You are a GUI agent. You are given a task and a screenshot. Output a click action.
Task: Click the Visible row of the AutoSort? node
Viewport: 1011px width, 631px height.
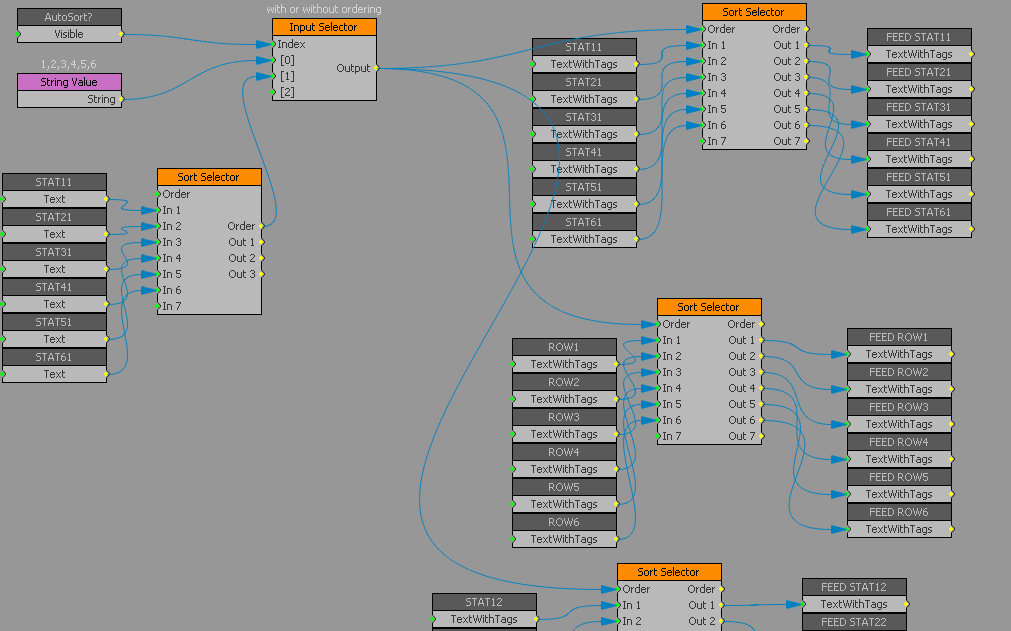coord(69,34)
